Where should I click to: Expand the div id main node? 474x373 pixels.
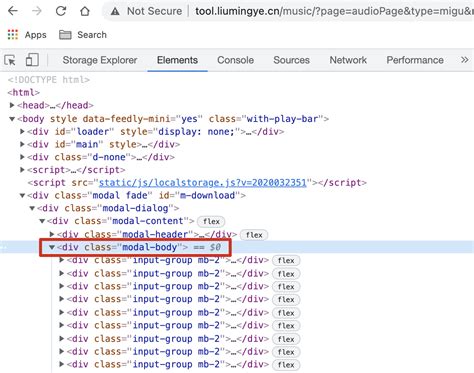tap(22, 144)
